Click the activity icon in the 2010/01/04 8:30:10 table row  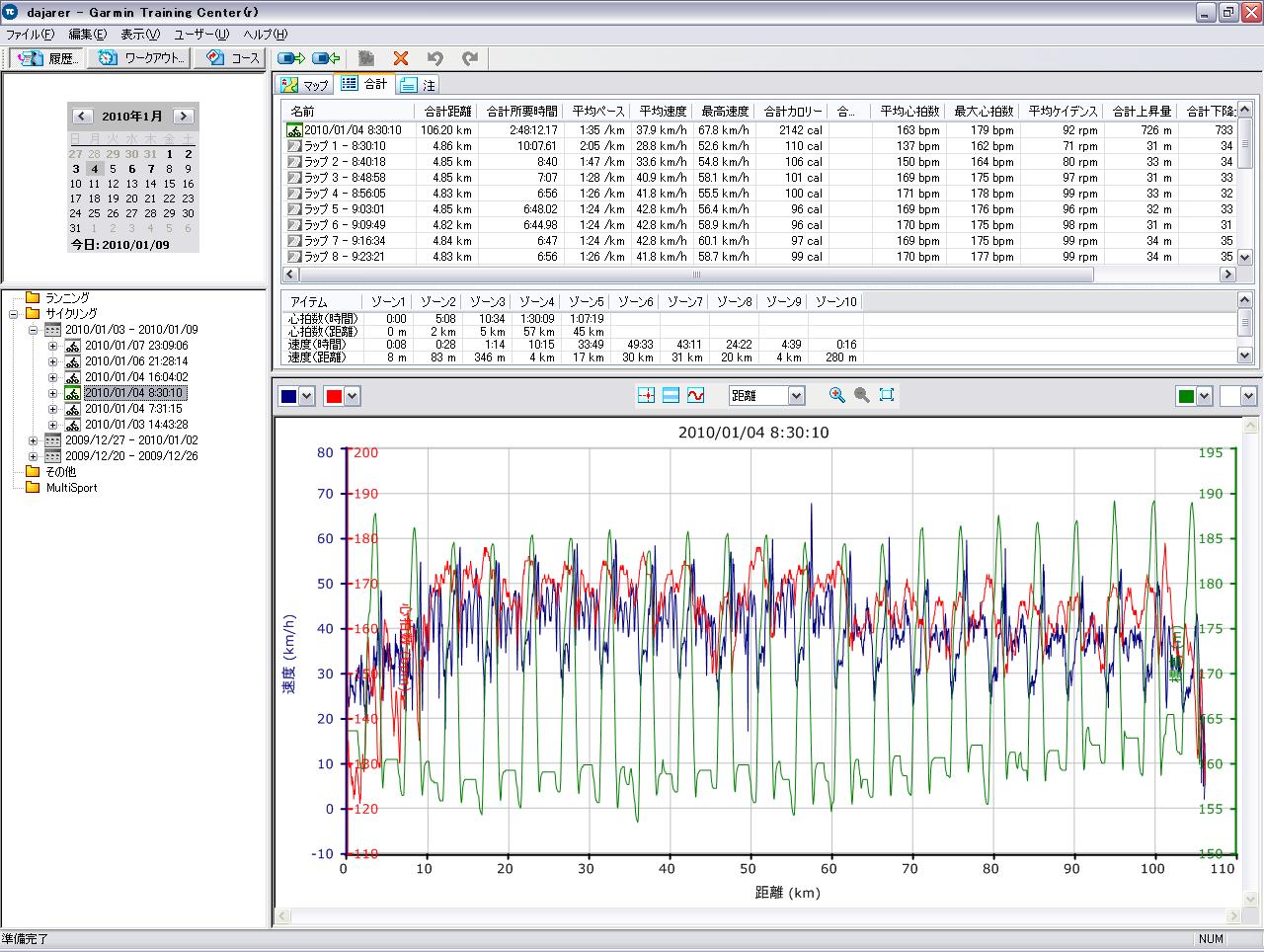tap(294, 130)
